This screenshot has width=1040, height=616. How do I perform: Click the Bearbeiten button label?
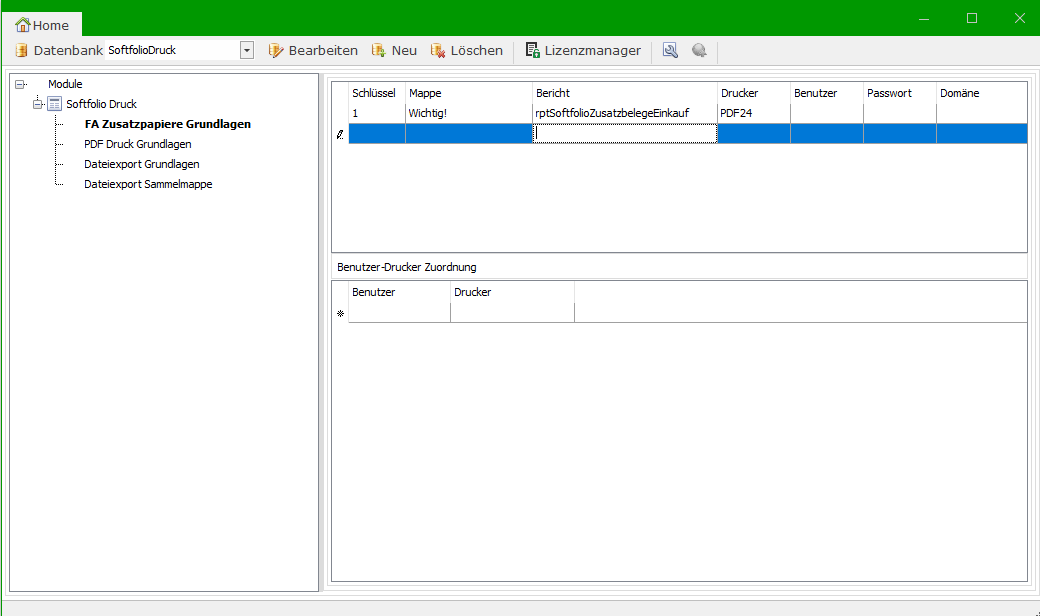[323, 50]
